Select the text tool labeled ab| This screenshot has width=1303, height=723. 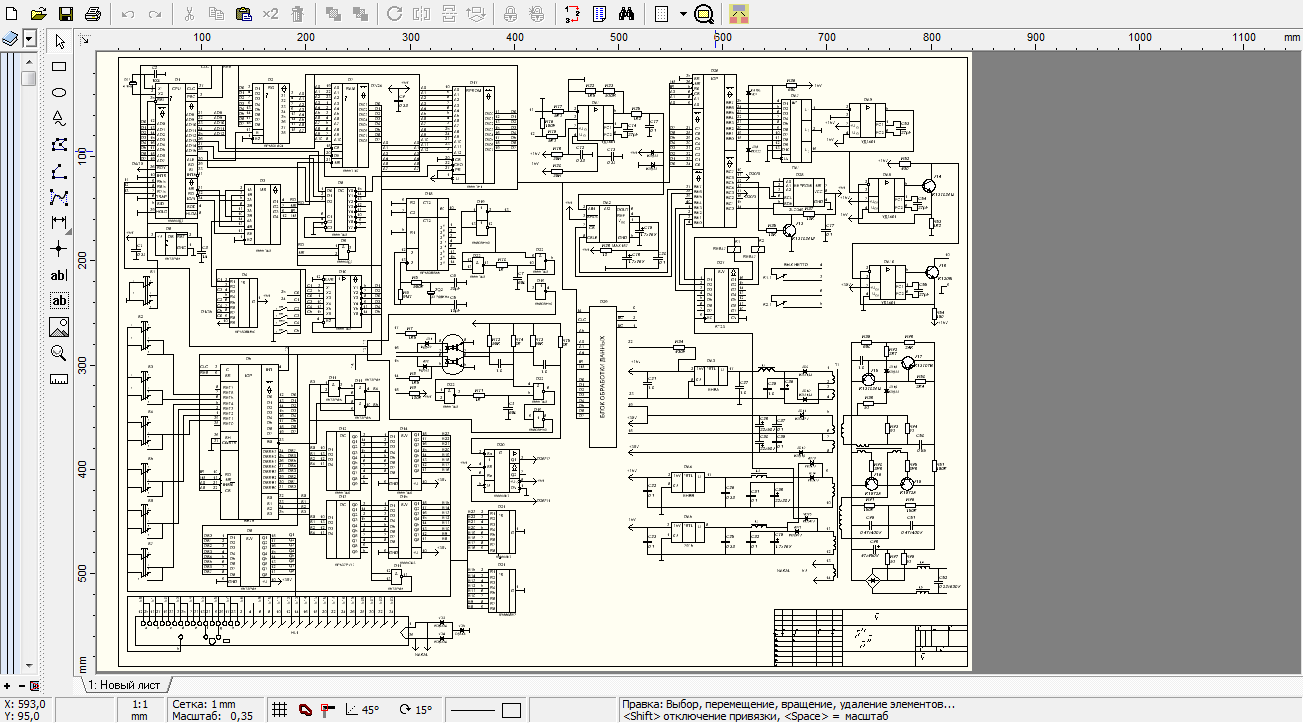point(59,274)
